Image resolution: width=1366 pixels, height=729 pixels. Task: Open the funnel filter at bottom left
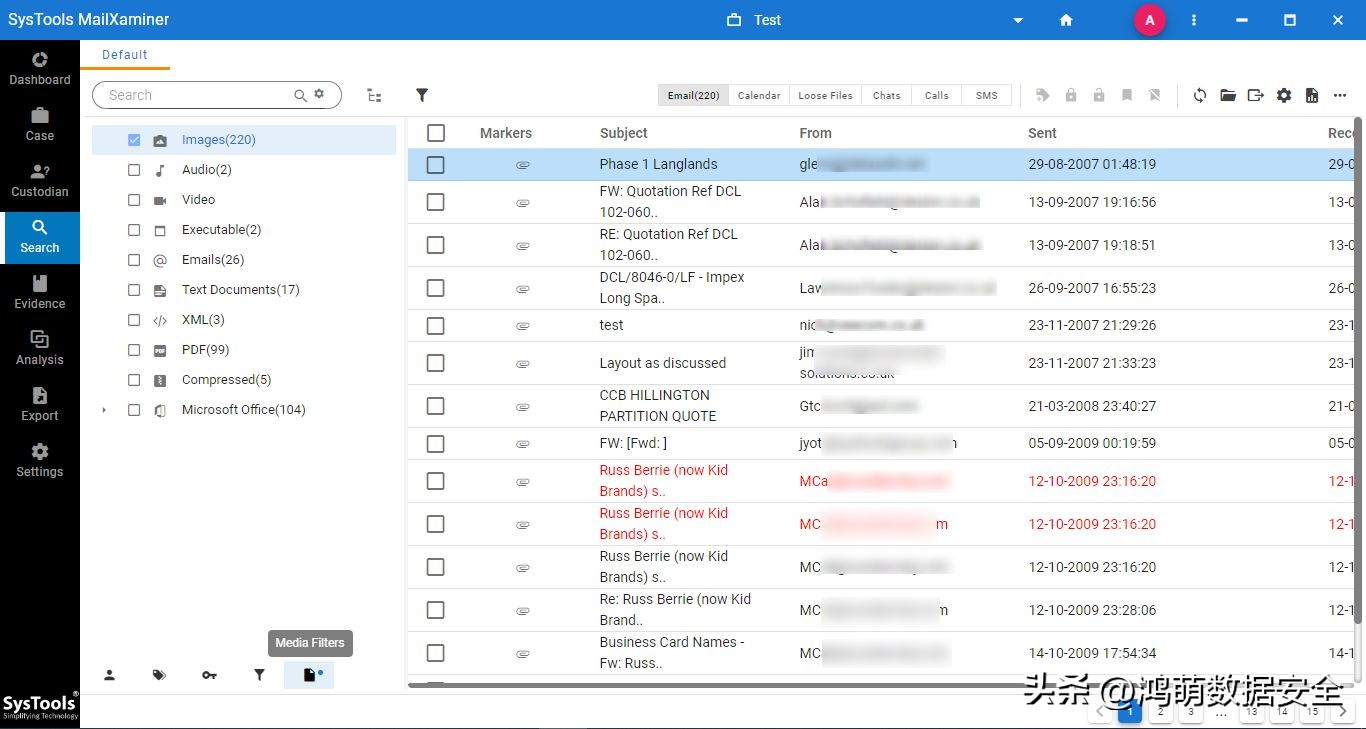(259, 675)
